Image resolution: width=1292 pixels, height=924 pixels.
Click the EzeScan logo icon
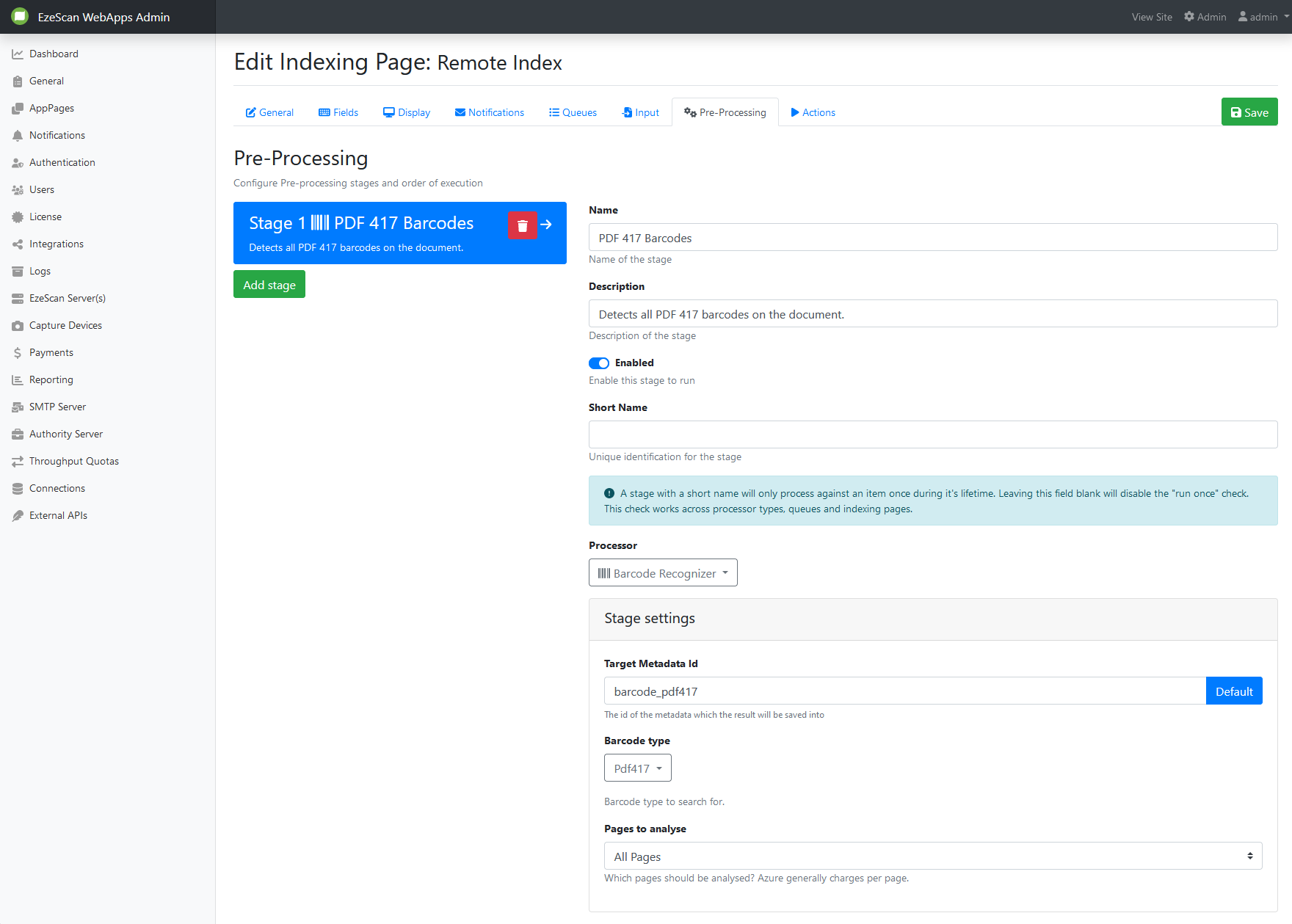[20, 17]
